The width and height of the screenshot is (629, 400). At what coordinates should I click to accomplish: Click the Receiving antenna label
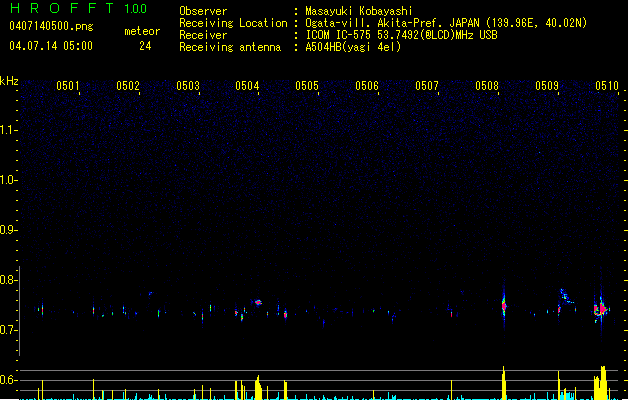pos(230,47)
